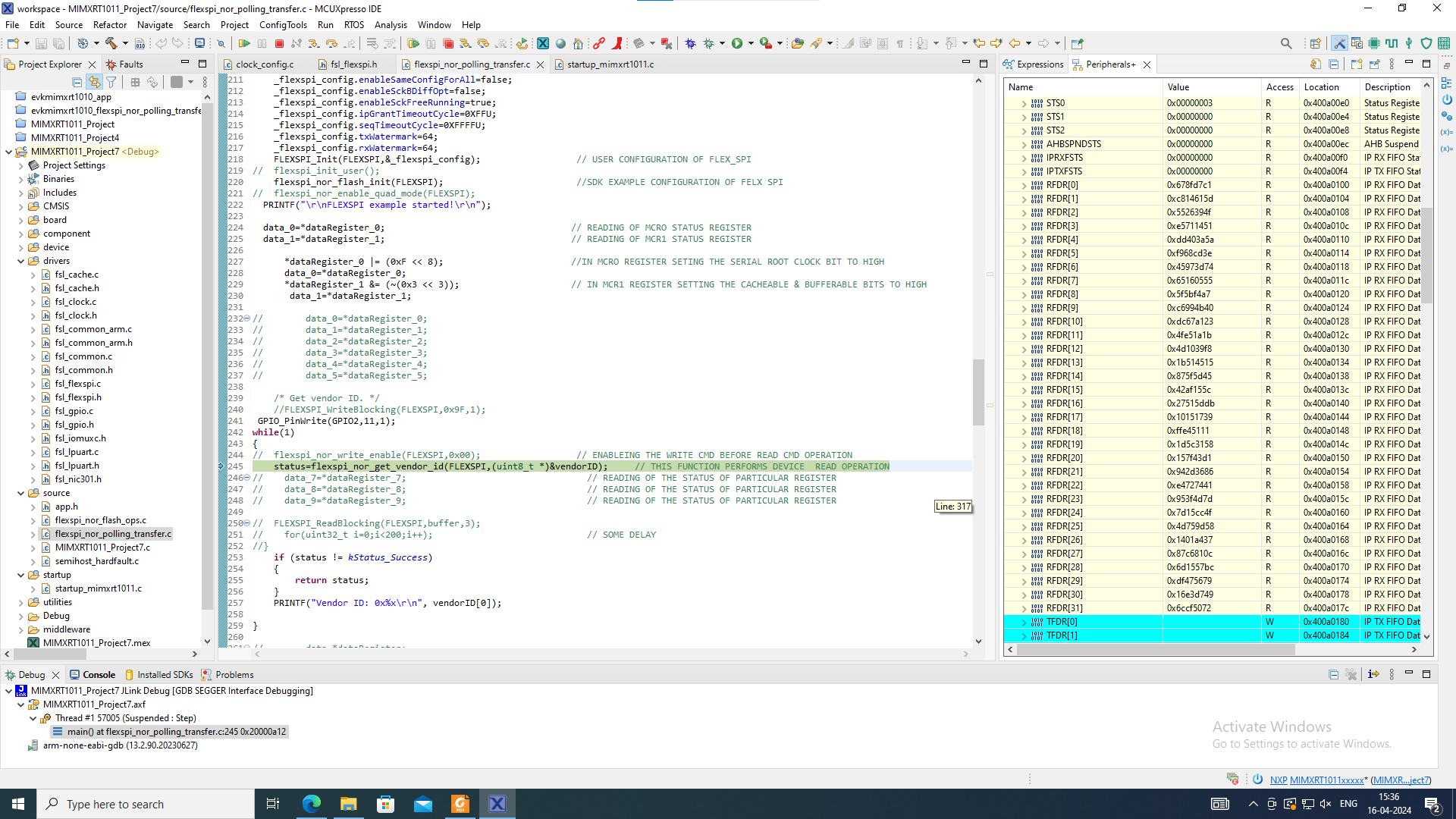
Task: Toggle Skip All Breakpoints in the toolbar
Action: click(x=220, y=43)
